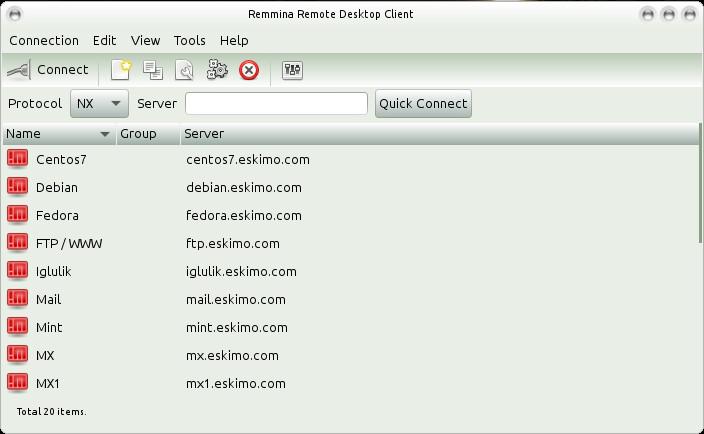
Task: Sort by the Name column header
Action: coord(58,133)
